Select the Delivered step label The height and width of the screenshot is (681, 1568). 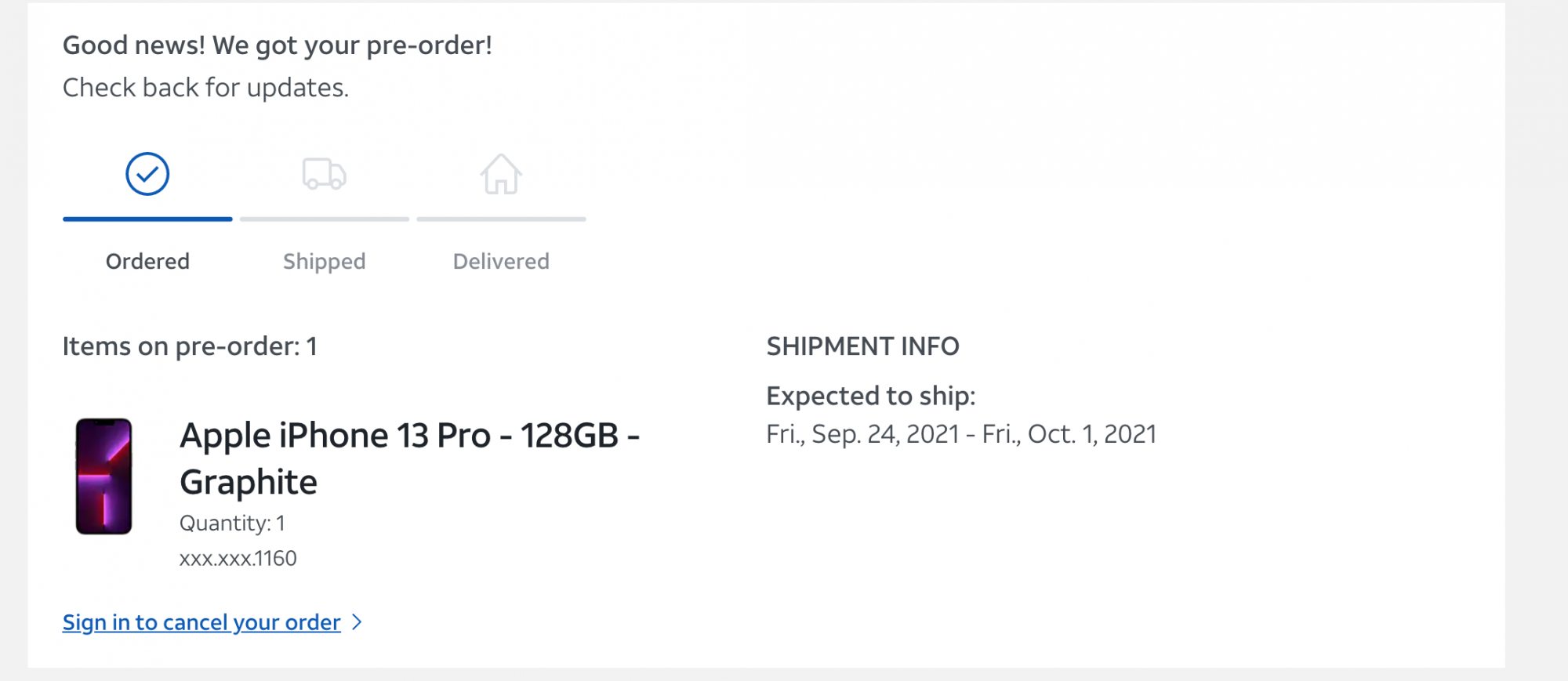click(x=501, y=261)
